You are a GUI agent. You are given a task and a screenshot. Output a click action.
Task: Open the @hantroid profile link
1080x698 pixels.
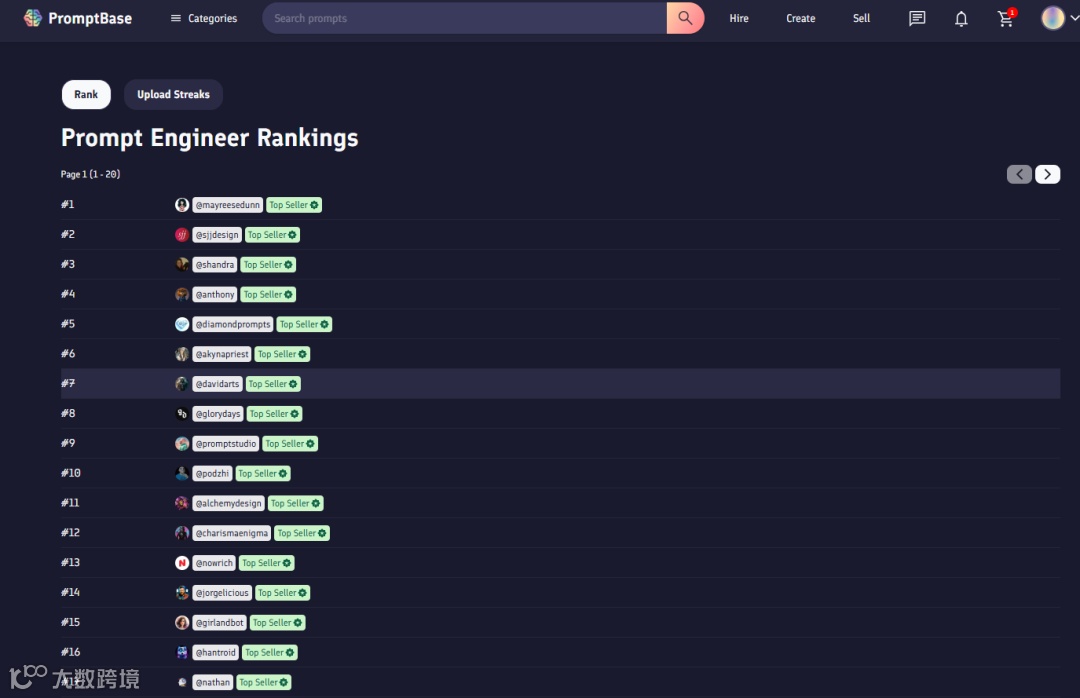[x=216, y=653]
